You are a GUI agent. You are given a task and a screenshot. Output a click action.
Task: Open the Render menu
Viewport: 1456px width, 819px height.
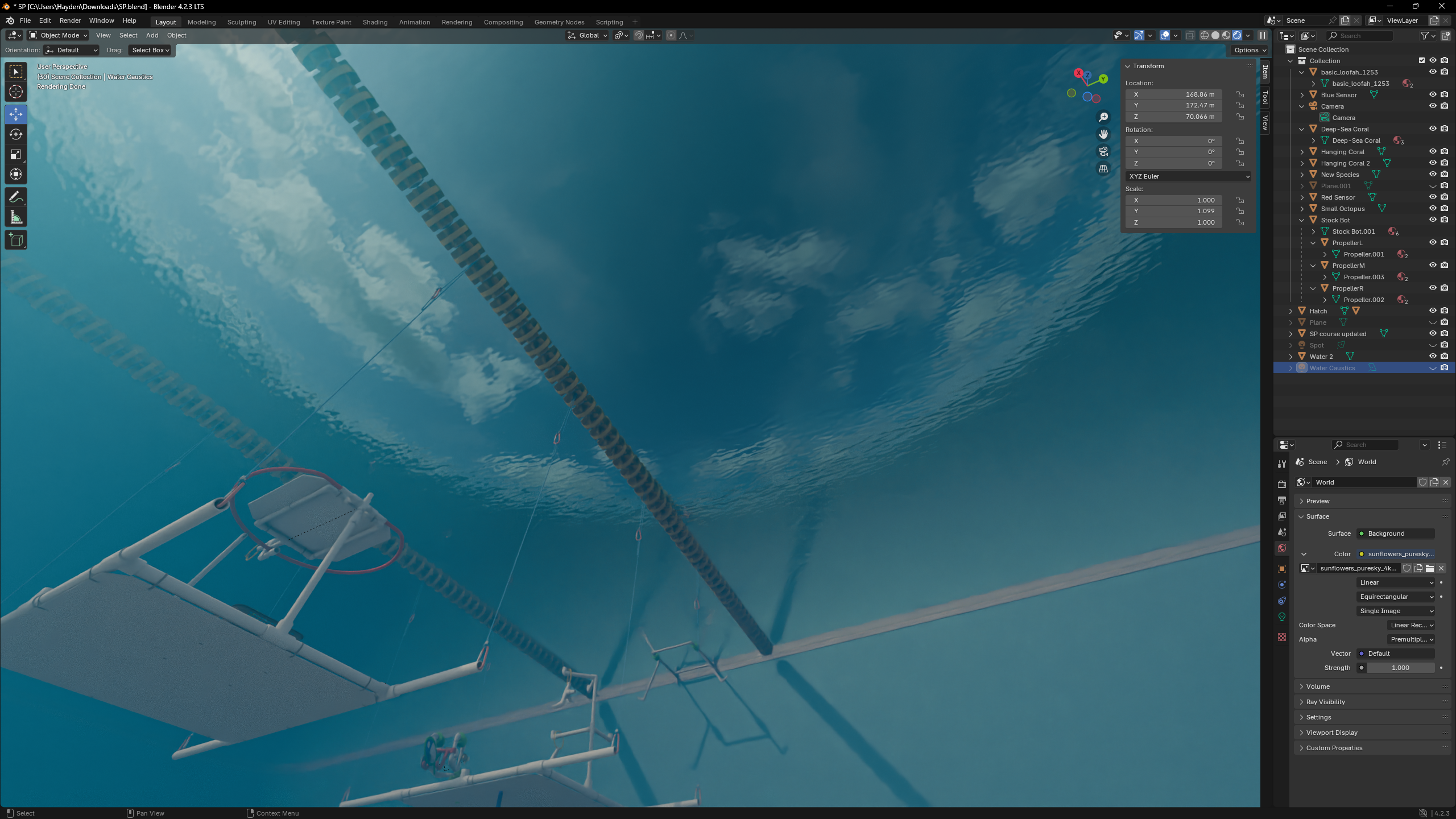(x=70, y=20)
